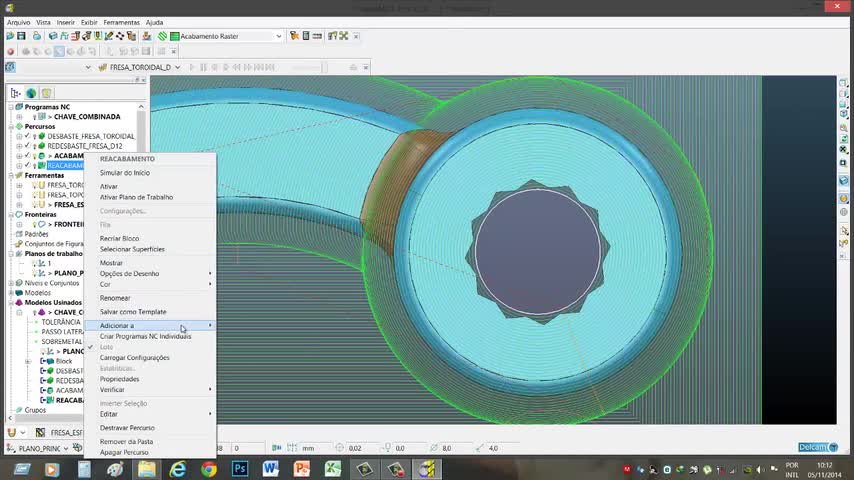Open the PLANO_PRINC workplane dropdown
The image size is (854, 480).
66,448
